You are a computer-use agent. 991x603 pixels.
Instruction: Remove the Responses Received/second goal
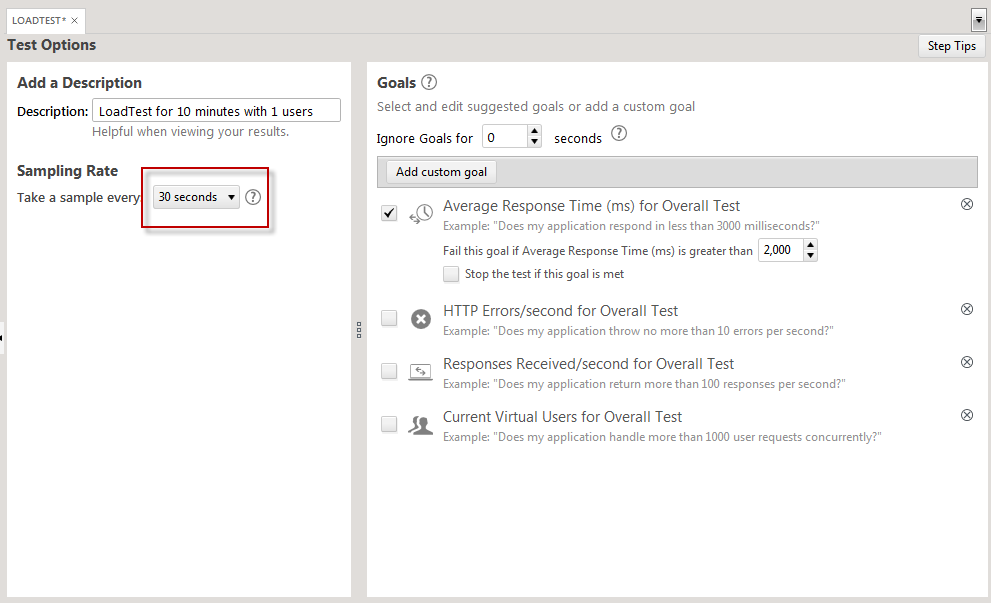(966, 362)
